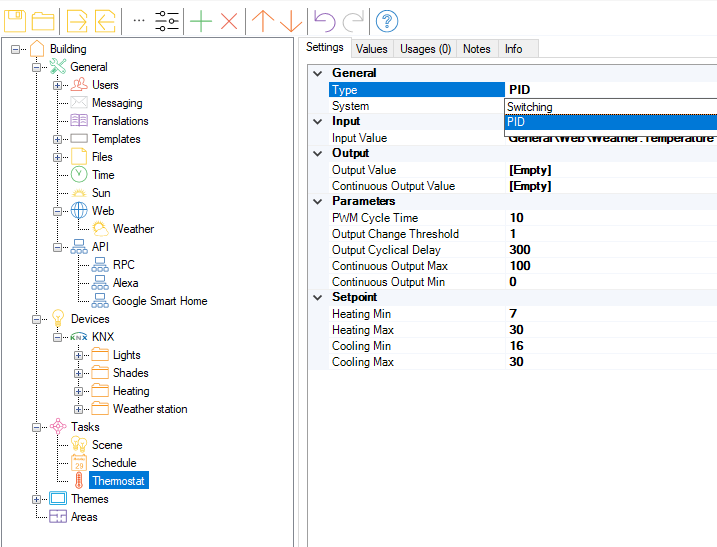The height and width of the screenshot is (547, 717).
Task: Select the Shades folder in KNX
Action: 130,373
